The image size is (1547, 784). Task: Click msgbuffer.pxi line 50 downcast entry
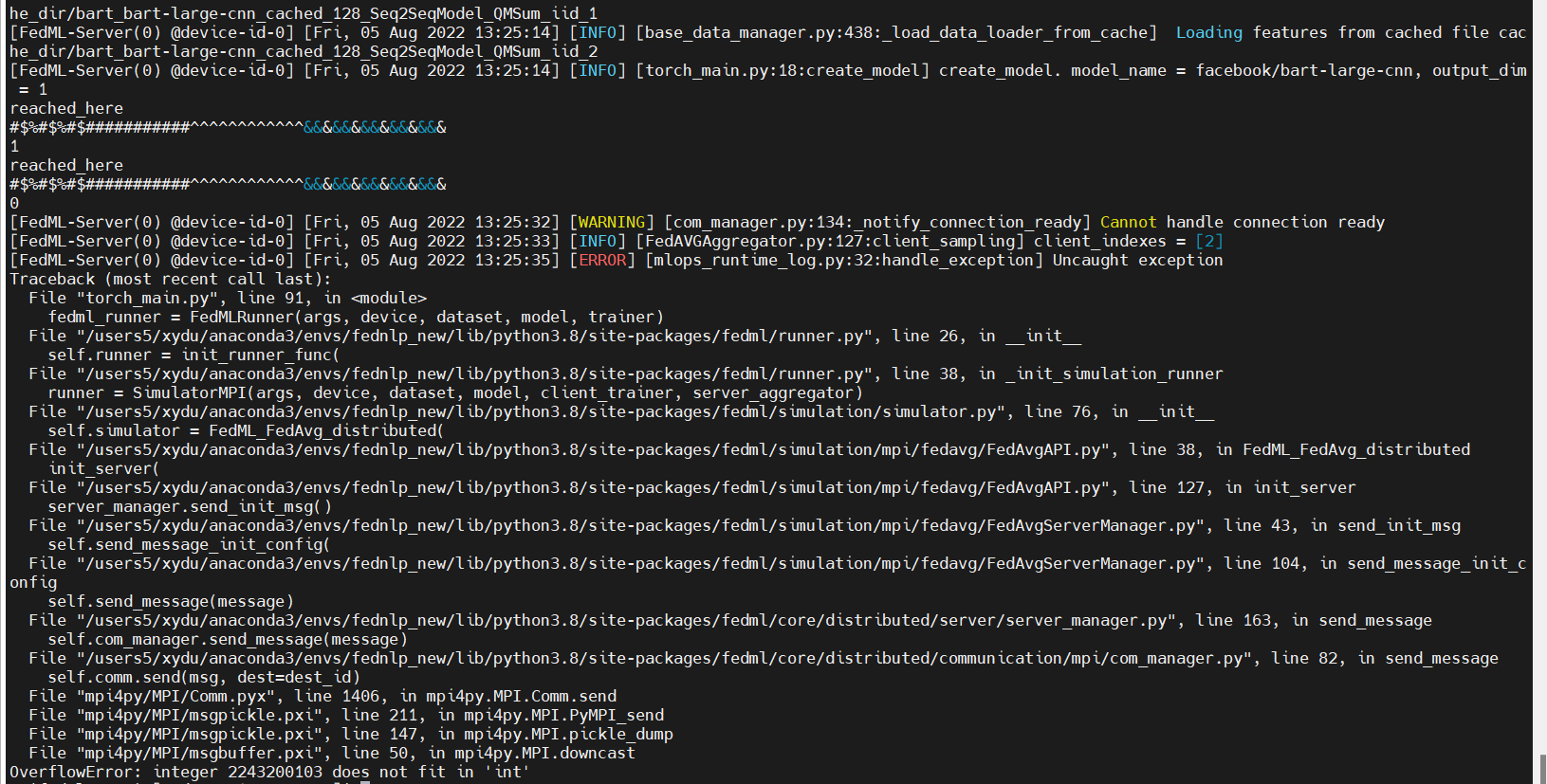pyautogui.click(x=332, y=753)
